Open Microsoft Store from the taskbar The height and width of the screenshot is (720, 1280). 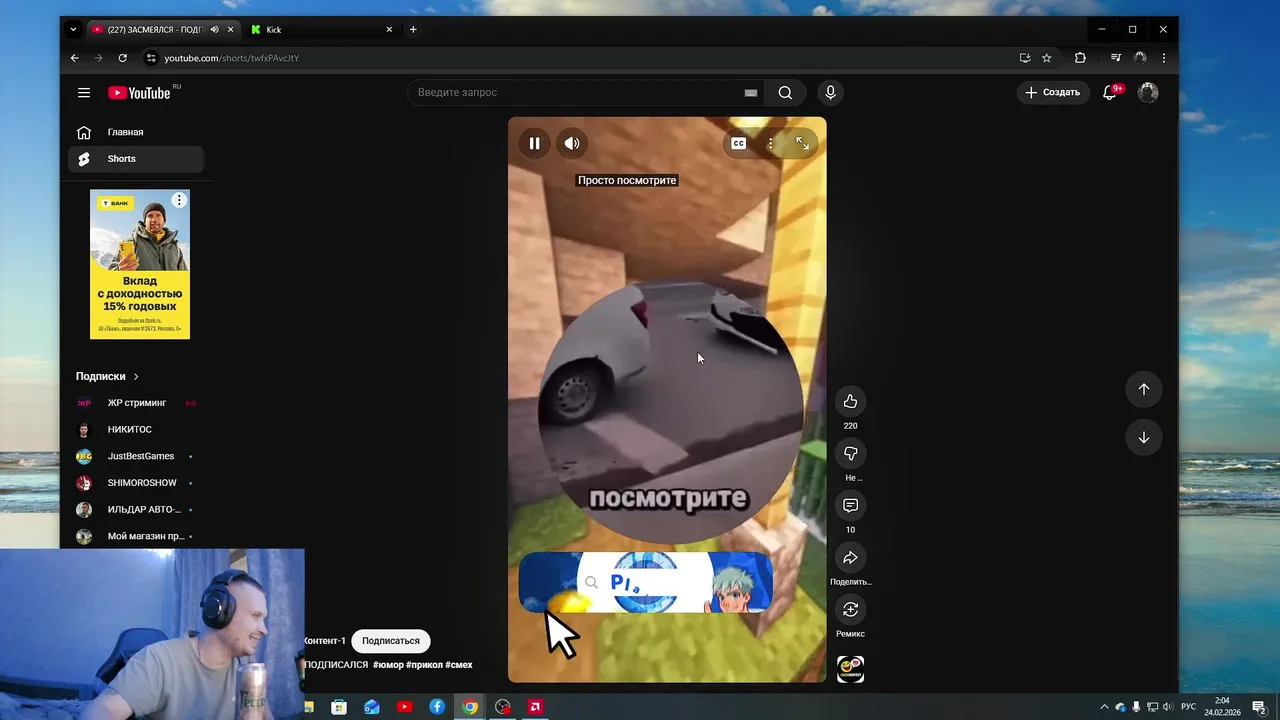(x=339, y=707)
